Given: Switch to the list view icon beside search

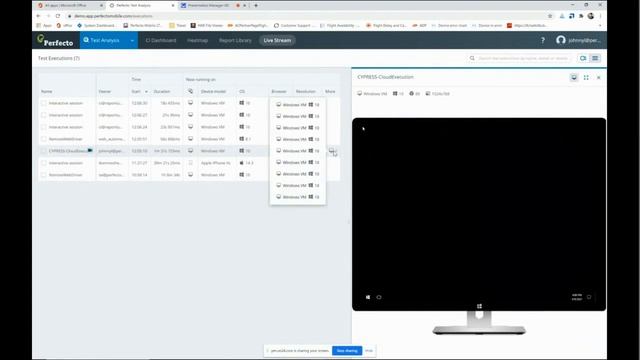Looking at the screenshot, I should click(595, 58).
